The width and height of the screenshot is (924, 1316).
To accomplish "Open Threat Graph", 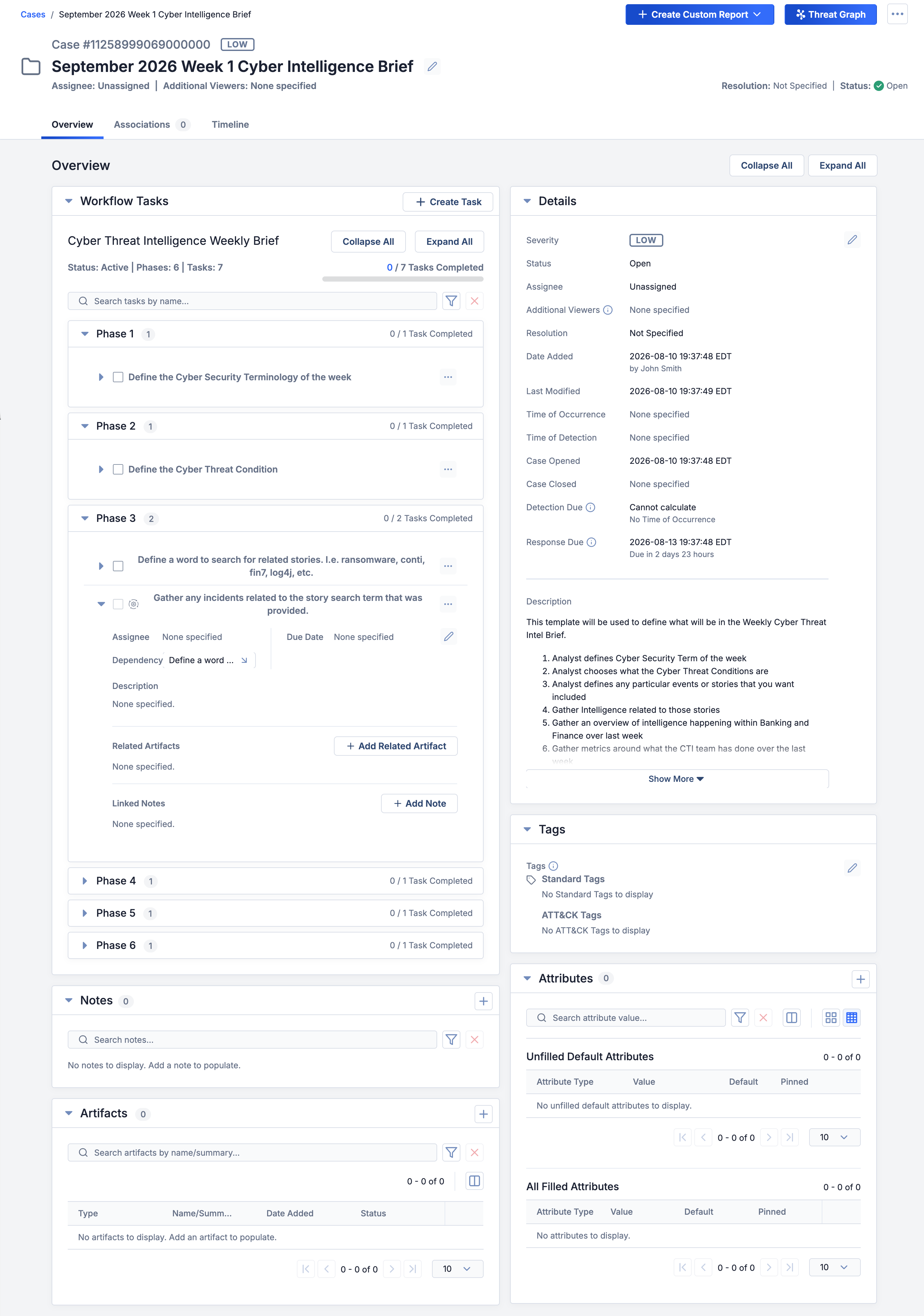I will click(x=830, y=14).
